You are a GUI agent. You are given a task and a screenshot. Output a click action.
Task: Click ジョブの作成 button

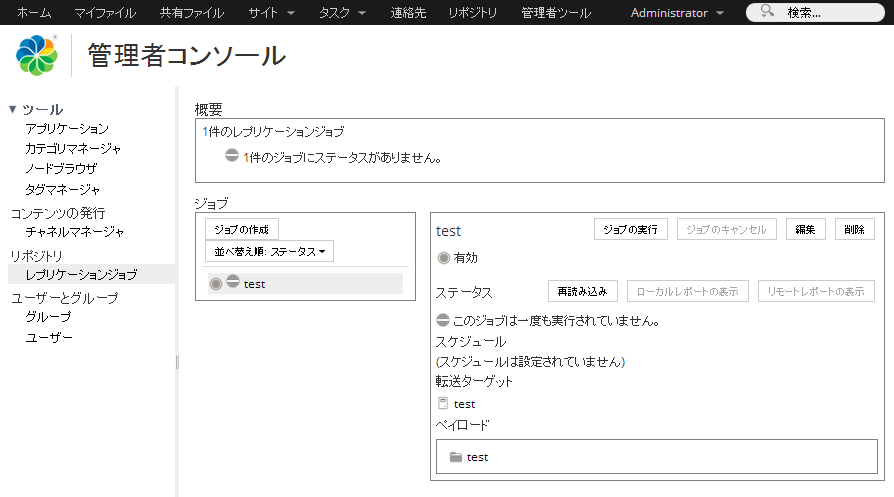(x=242, y=229)
